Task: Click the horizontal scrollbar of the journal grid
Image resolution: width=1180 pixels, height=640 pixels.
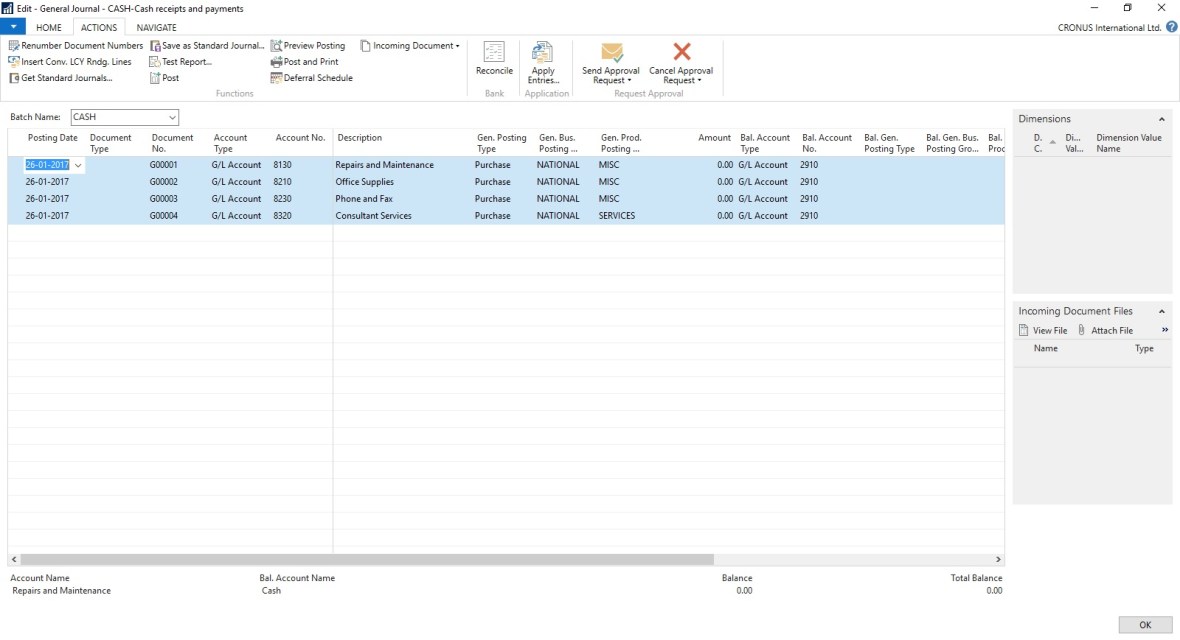Action: pos(366,560)
